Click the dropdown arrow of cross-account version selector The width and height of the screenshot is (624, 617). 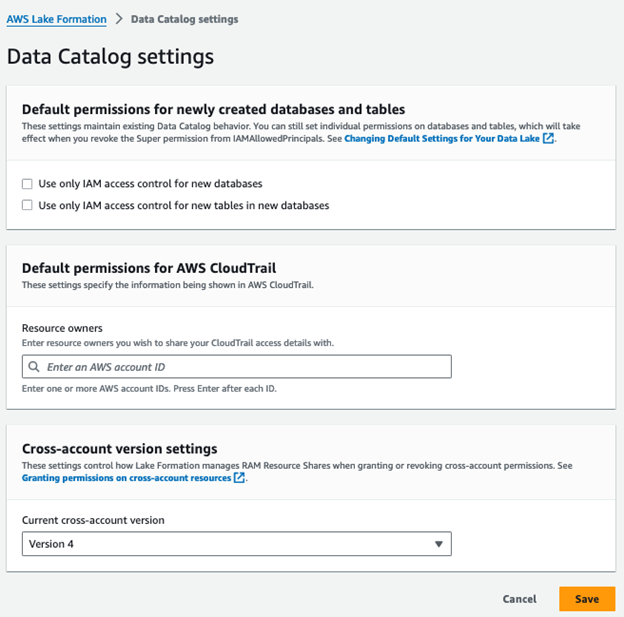coord(438,544)
